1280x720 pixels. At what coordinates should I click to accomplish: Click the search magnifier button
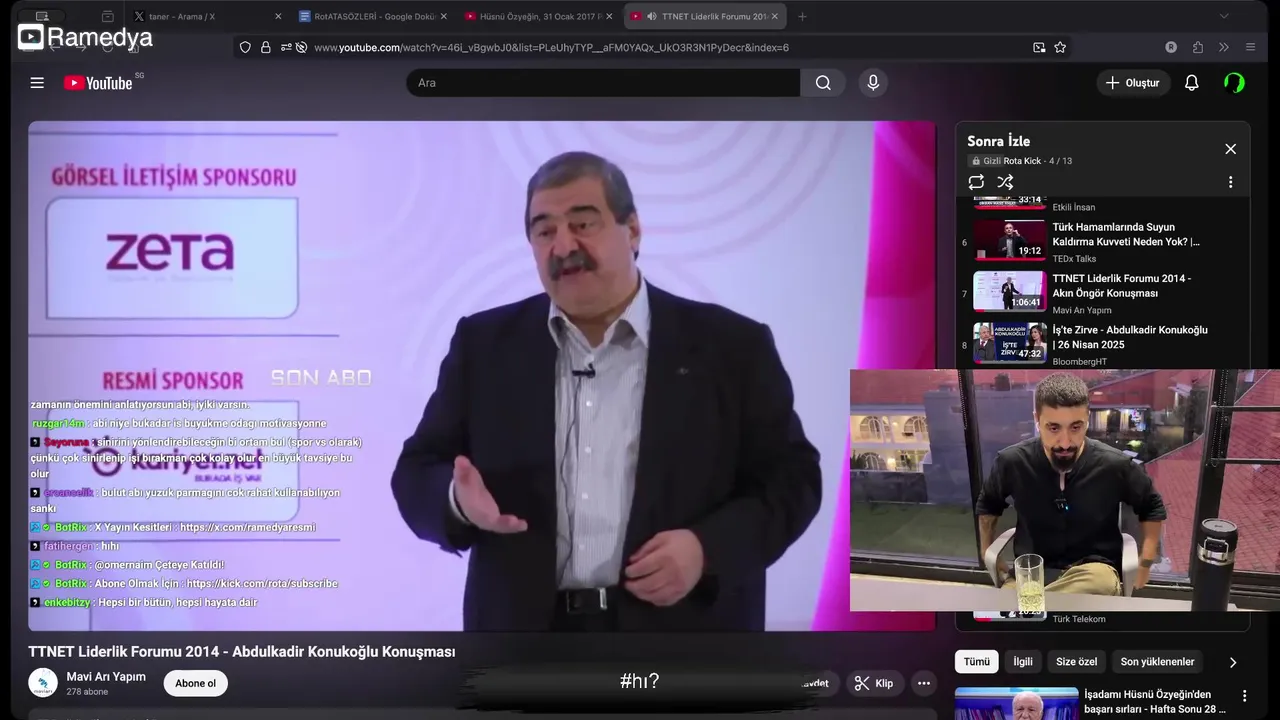(823, 83)
